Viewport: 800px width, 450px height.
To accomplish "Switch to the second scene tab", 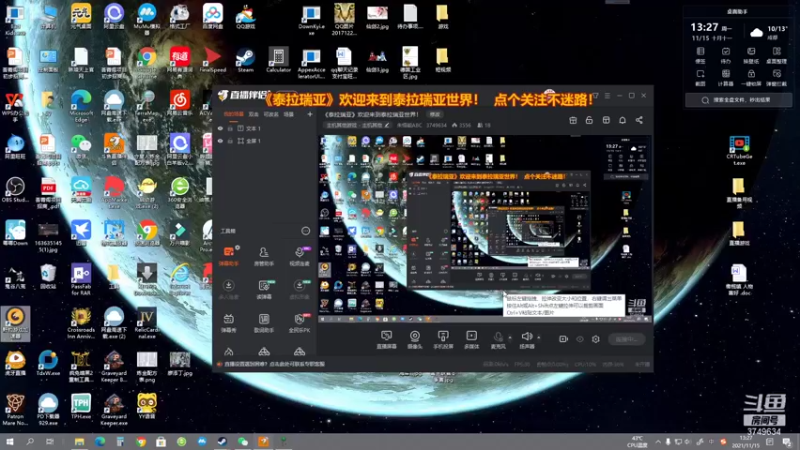I will click(254, 114).
